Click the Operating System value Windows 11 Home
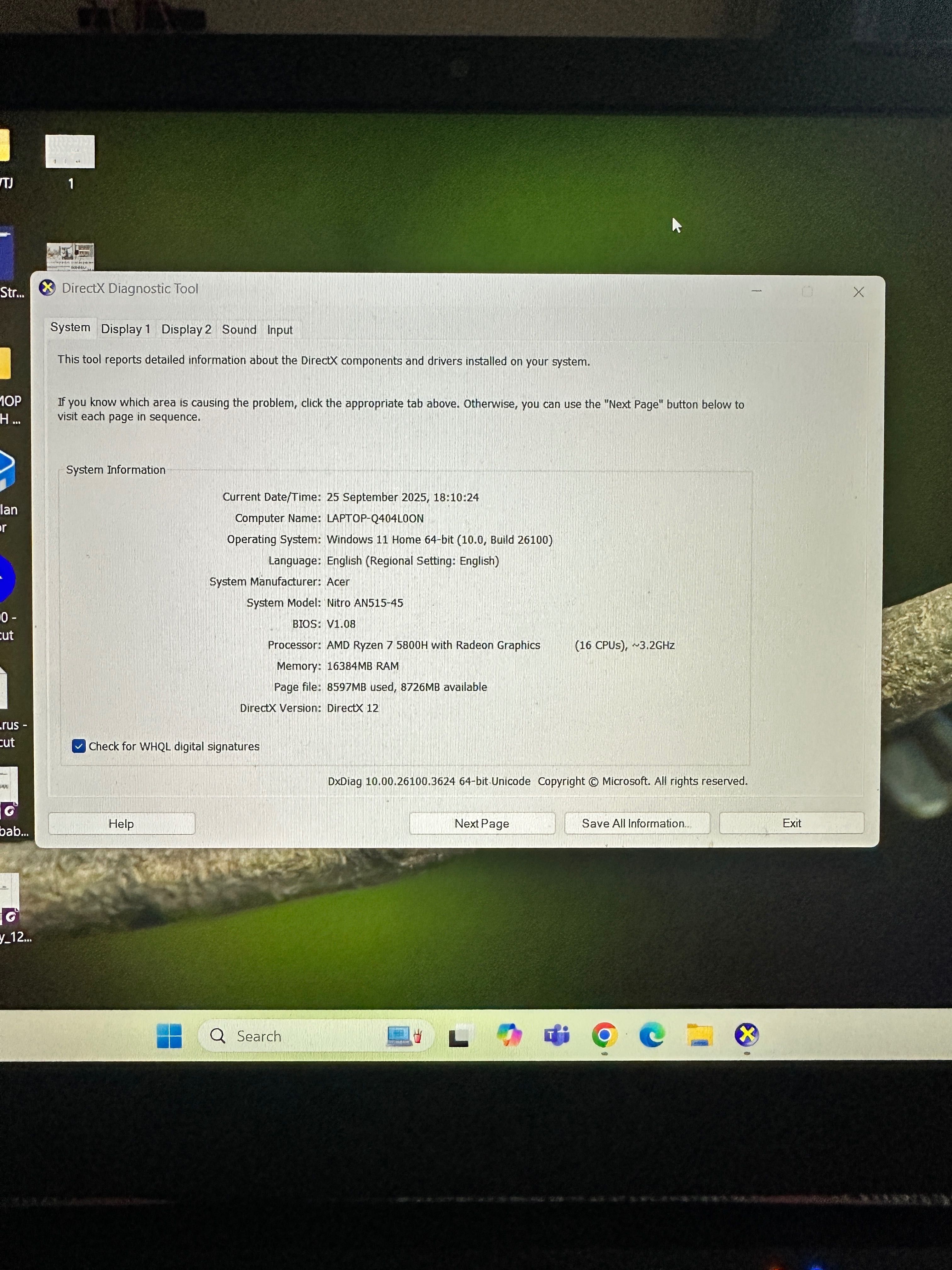This screenshot has width=952, height=1270. click(439, 540)
